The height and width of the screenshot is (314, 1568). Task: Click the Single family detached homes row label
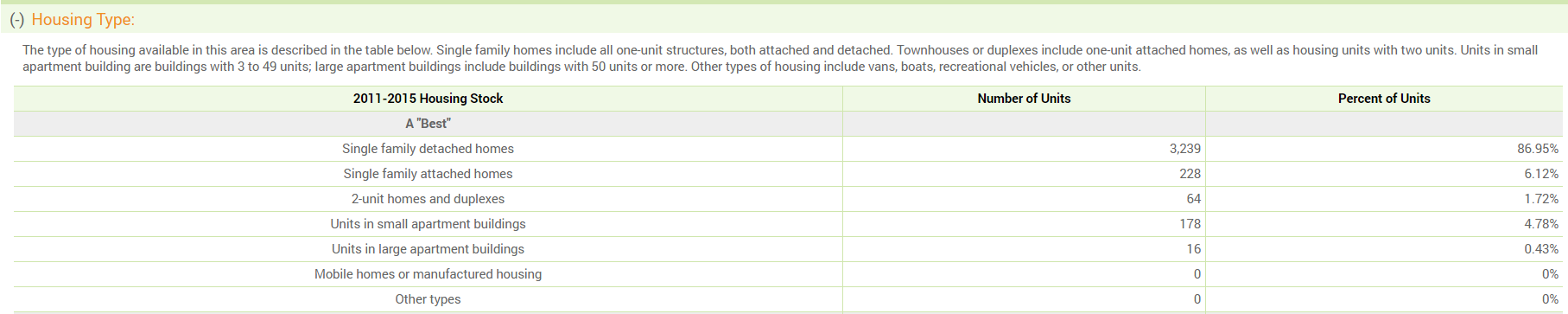click(428, 149)
